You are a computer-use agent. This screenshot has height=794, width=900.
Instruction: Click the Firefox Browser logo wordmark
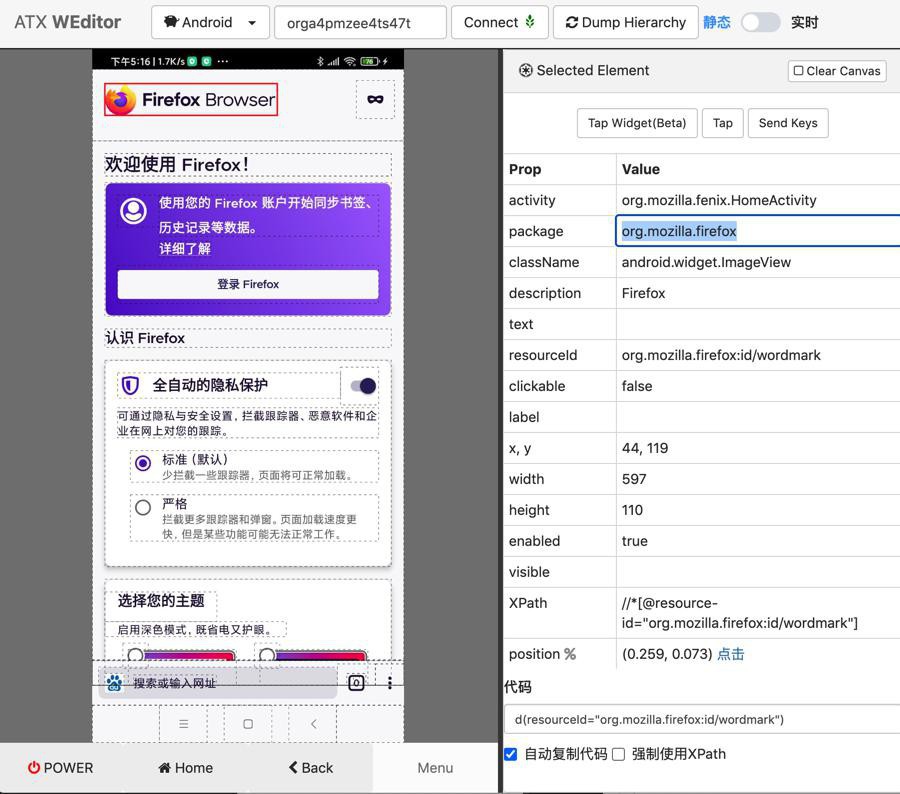tap(191, 99)
